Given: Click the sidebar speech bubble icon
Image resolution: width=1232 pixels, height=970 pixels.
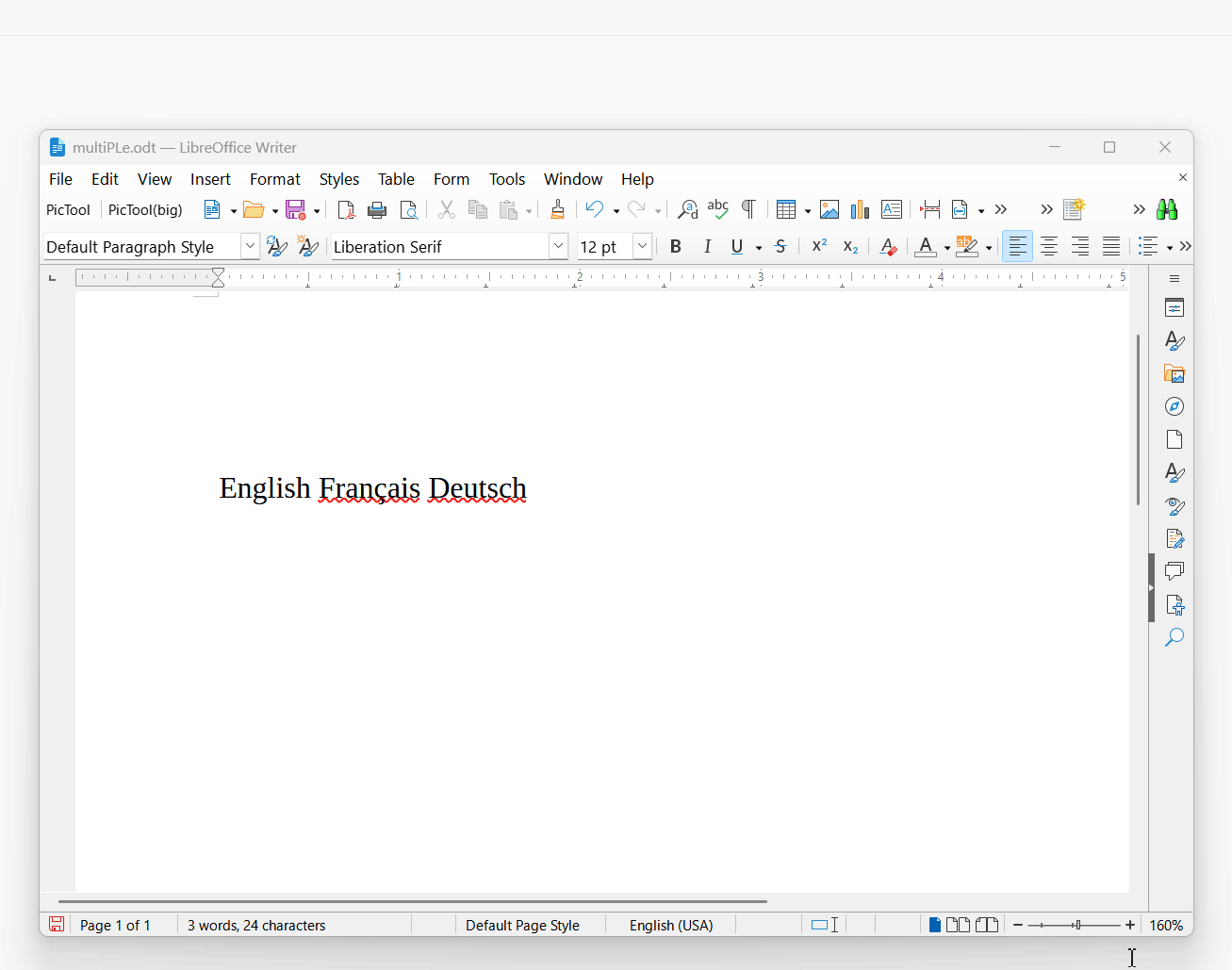Looking at the screenshot, I should tap(1175, 571).
